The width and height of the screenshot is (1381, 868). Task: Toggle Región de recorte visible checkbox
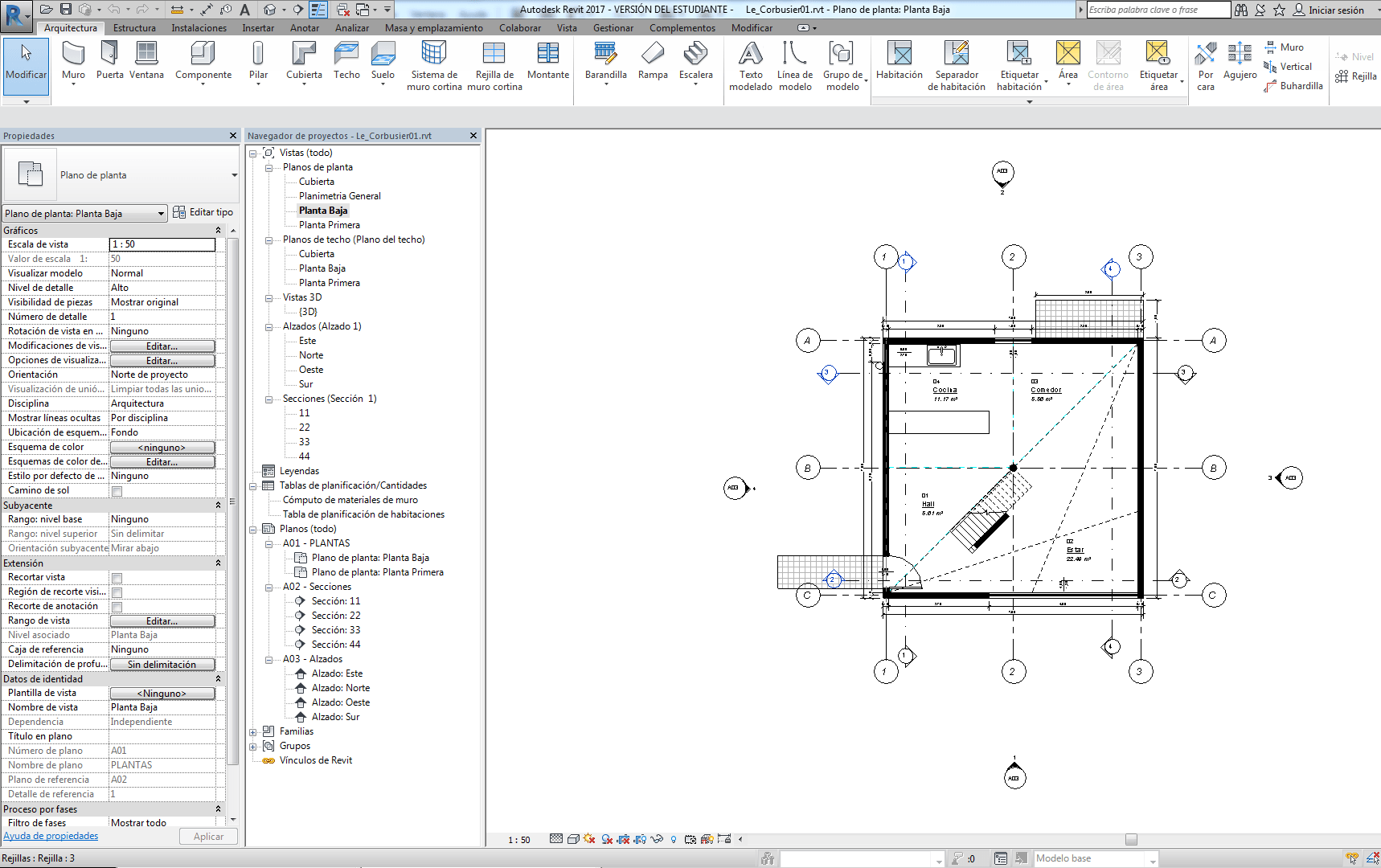117,592
